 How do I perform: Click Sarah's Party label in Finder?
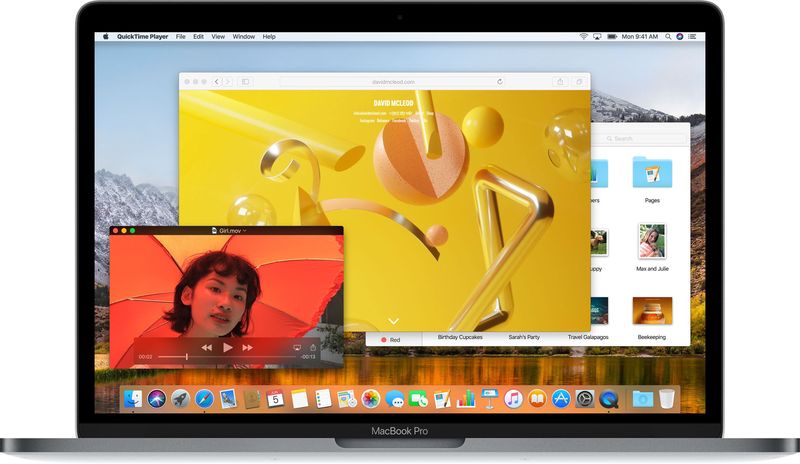(x=524, y=337)
